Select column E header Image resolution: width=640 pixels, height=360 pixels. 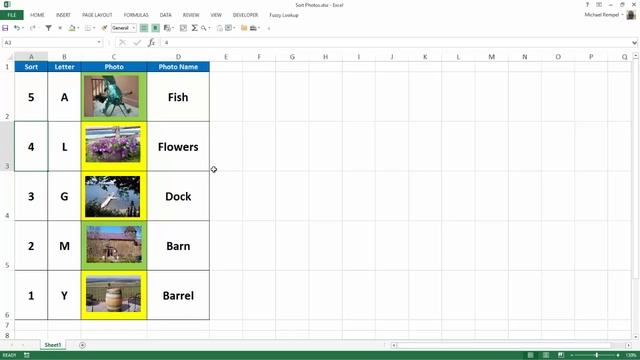(226, 57)
